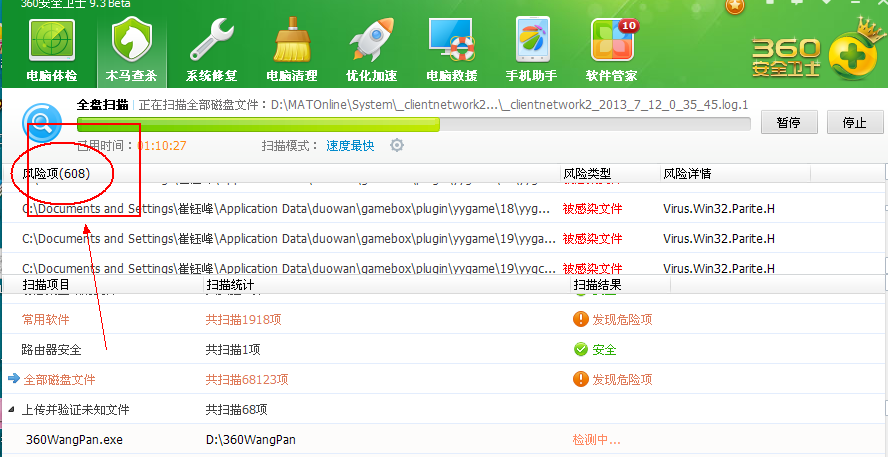Click 共扫描68123项 statistic
This screenshot has height=457, width=888.
pos(247,379)
